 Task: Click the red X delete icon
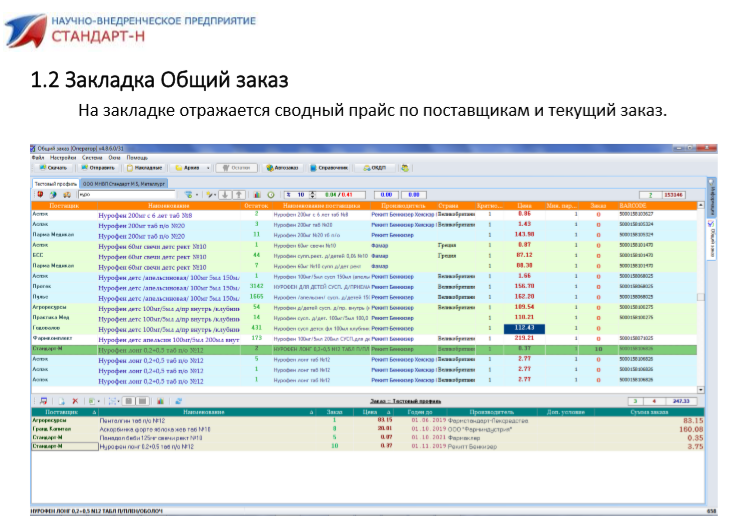(75, 401)
